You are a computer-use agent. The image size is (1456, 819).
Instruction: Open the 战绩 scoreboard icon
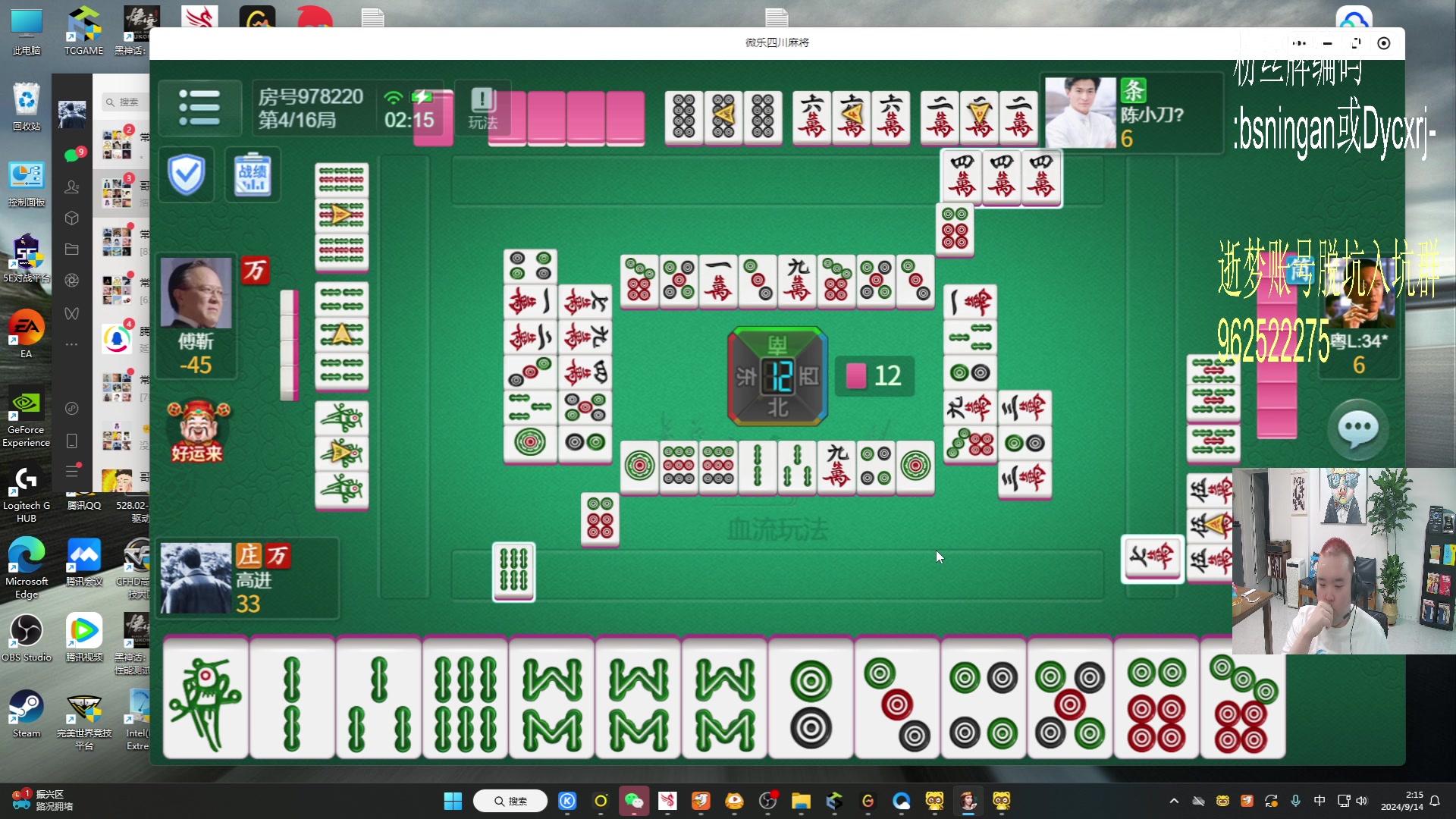point(253,174)
